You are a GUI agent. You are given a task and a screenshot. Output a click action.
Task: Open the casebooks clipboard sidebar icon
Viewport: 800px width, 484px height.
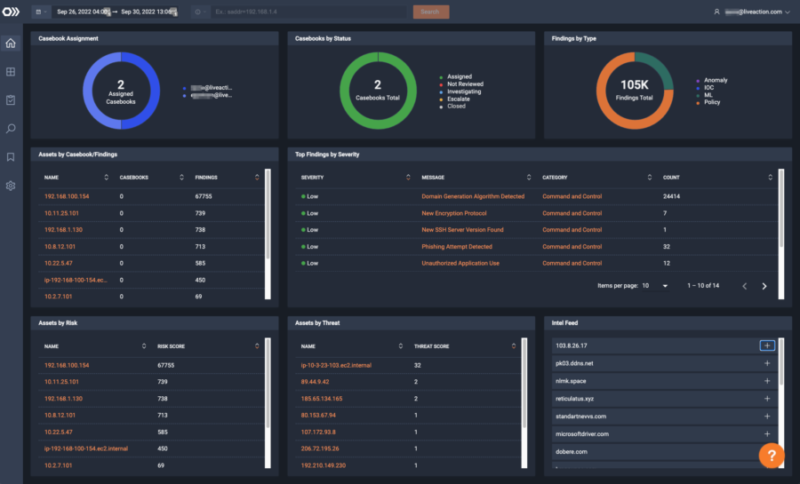click(11, 100)
